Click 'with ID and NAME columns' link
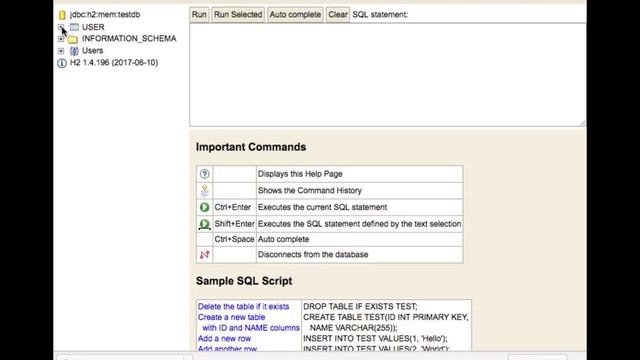Screen dimensions: 640x360 click(251, 328)
